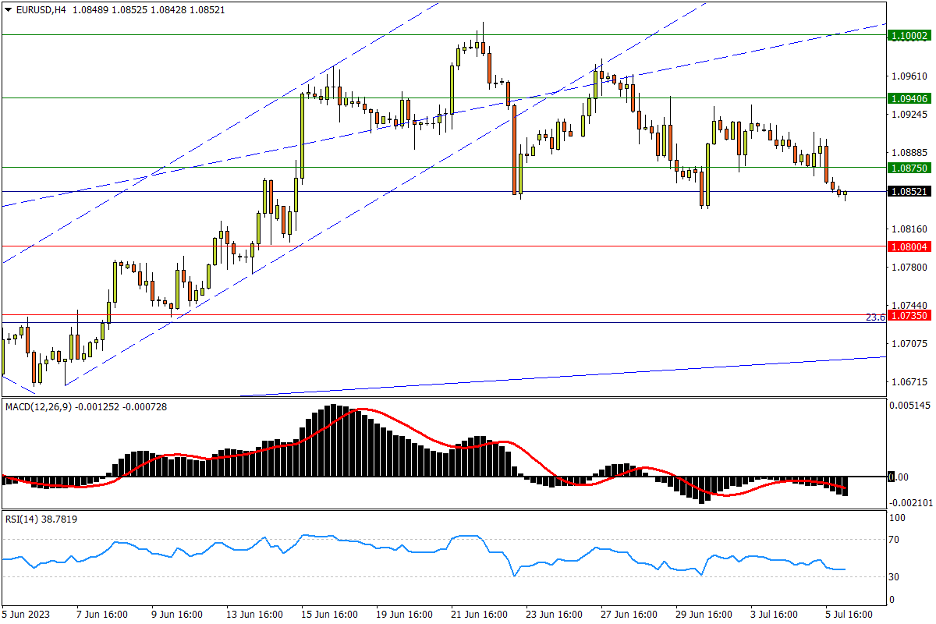Click the RSI 30 level axis label
Screen dimensions: 936x624
[x=897, y=578]
